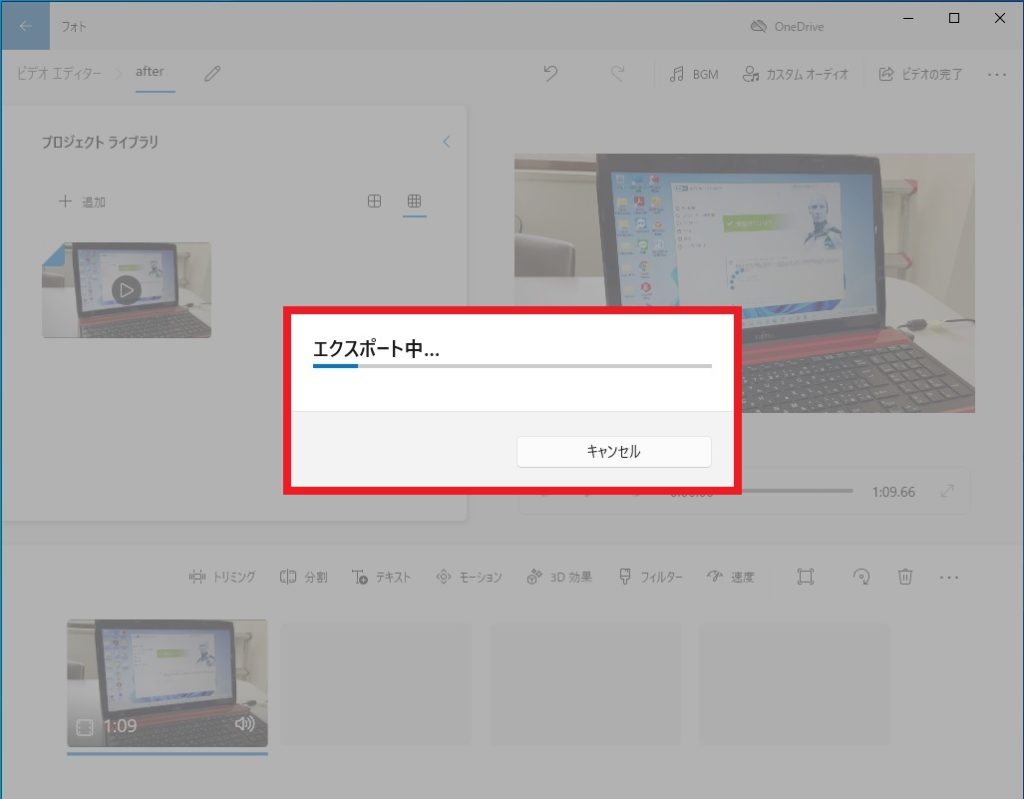Switch library to the compact grid view

click(414, 201)
